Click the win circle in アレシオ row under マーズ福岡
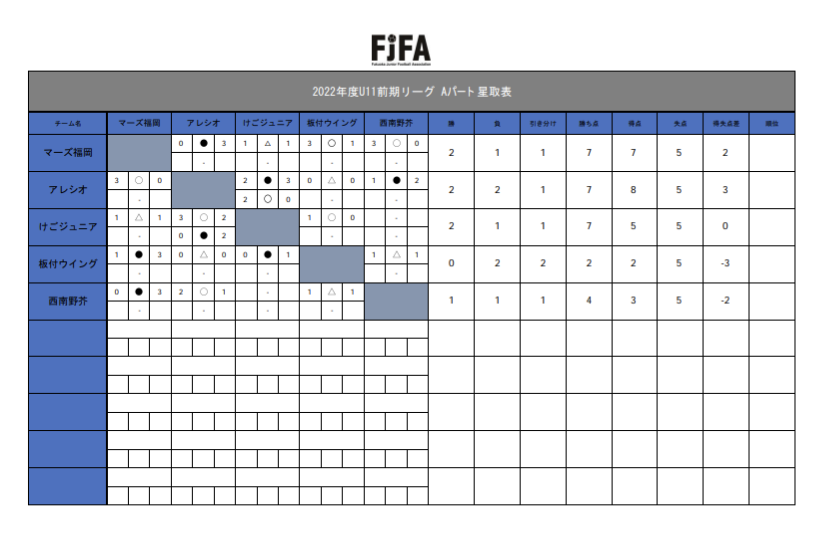The width and height of the screenshot is (828, 551). [139, 180]
